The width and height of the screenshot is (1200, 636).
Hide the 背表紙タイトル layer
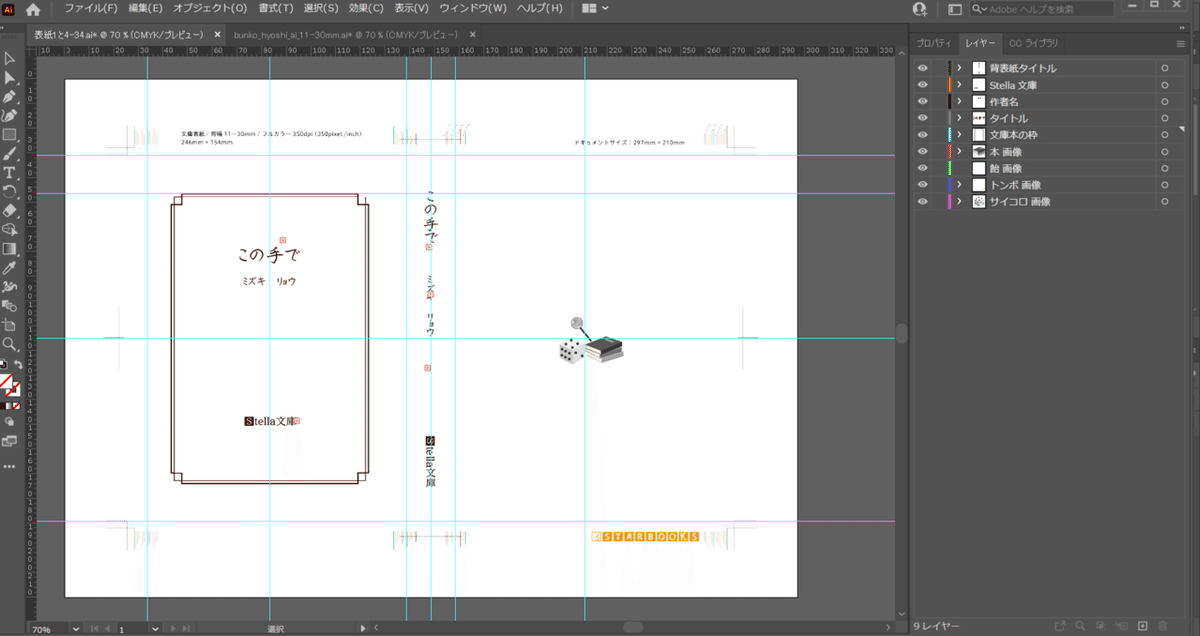point(922,68)
